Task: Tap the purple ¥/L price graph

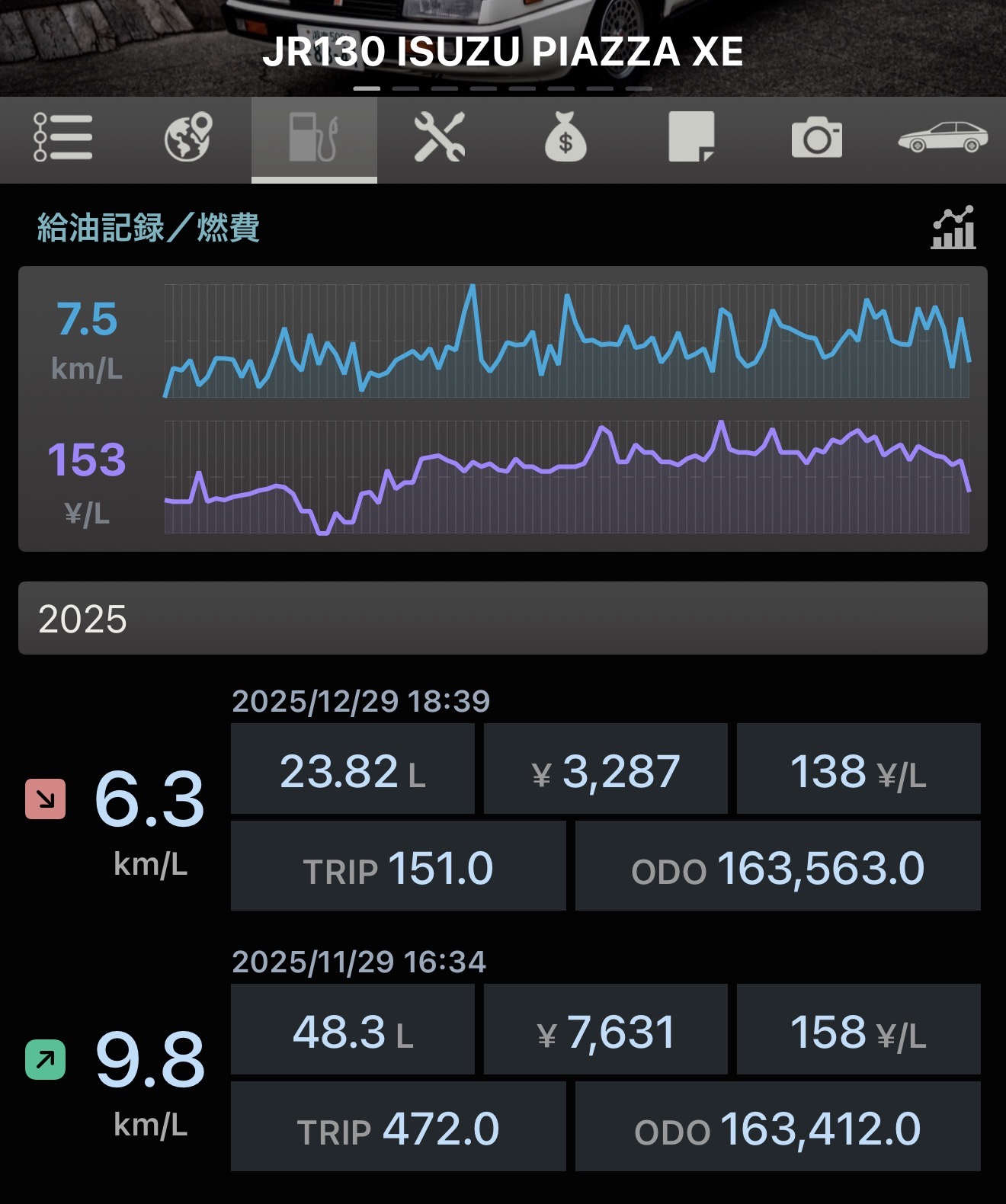Action: pyautogui.click(x=566, y=477)
